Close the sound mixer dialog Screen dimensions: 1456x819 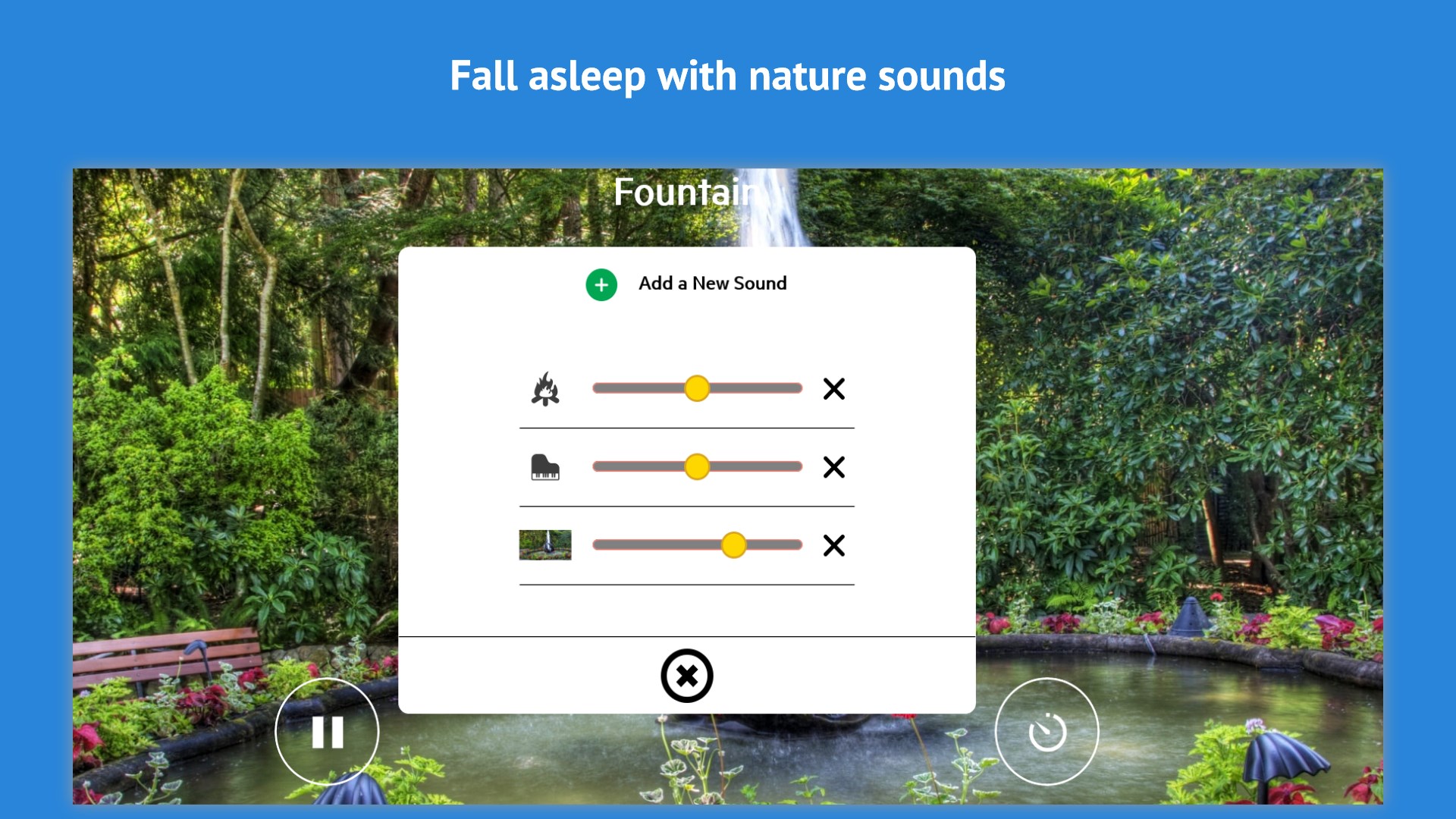pyautogui.click(x=687, y=676)
